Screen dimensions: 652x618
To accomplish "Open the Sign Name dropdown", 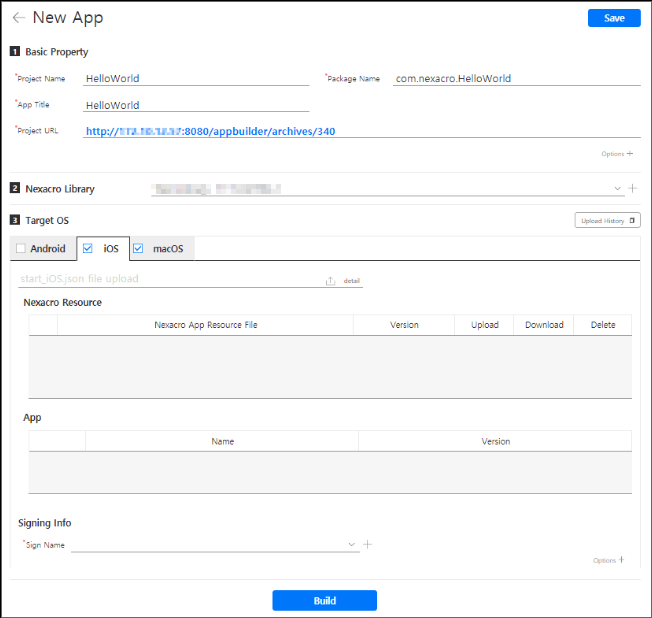I will click(351, 545).
